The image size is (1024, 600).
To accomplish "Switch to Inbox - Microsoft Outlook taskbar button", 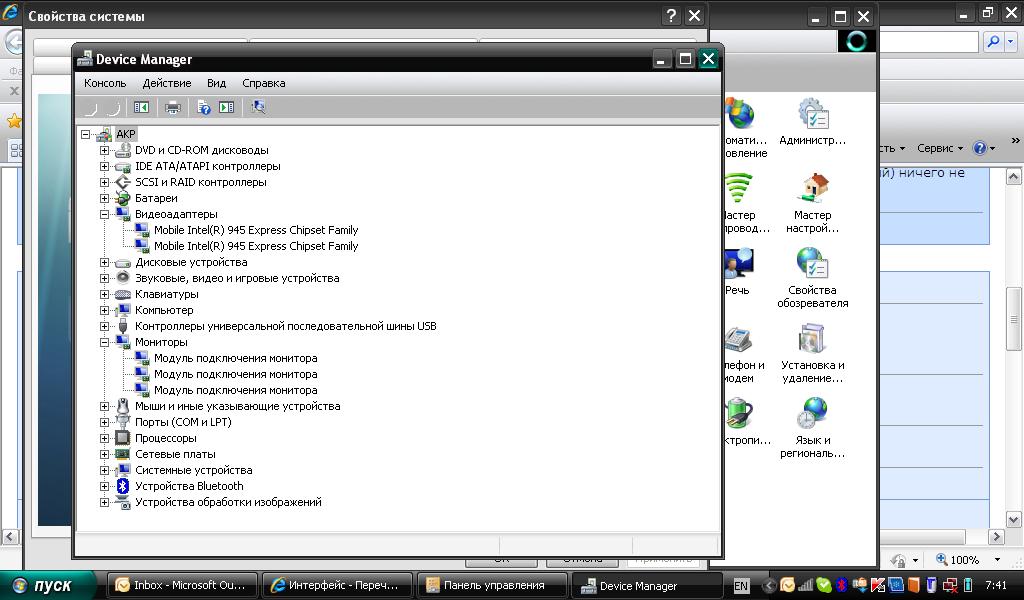I will pyautogui.click(x=184, y=585).
